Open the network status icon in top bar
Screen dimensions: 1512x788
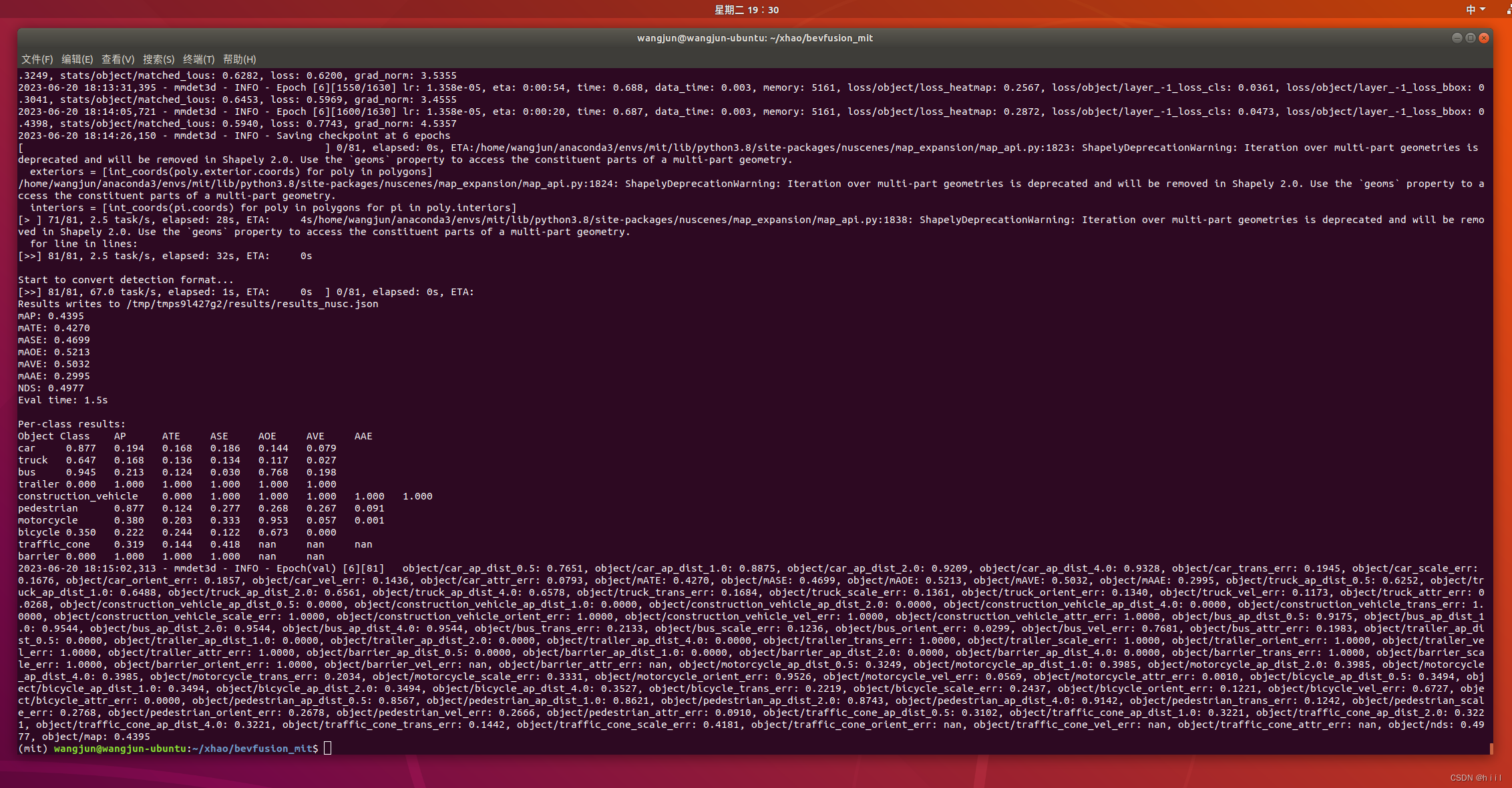pos(1509,9)
